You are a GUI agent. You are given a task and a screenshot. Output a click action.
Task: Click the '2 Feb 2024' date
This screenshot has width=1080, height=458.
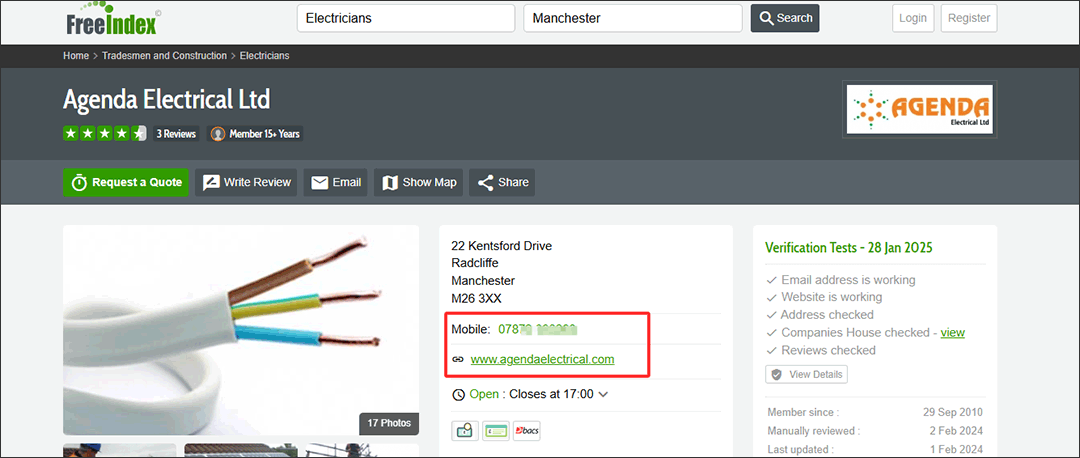(x=956, y=431)
